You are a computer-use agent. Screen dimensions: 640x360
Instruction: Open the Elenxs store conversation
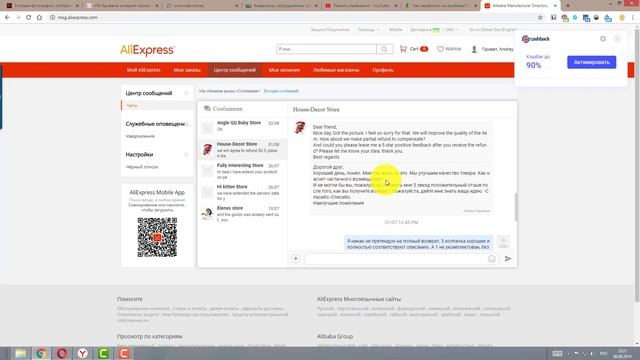pos(242,213)
